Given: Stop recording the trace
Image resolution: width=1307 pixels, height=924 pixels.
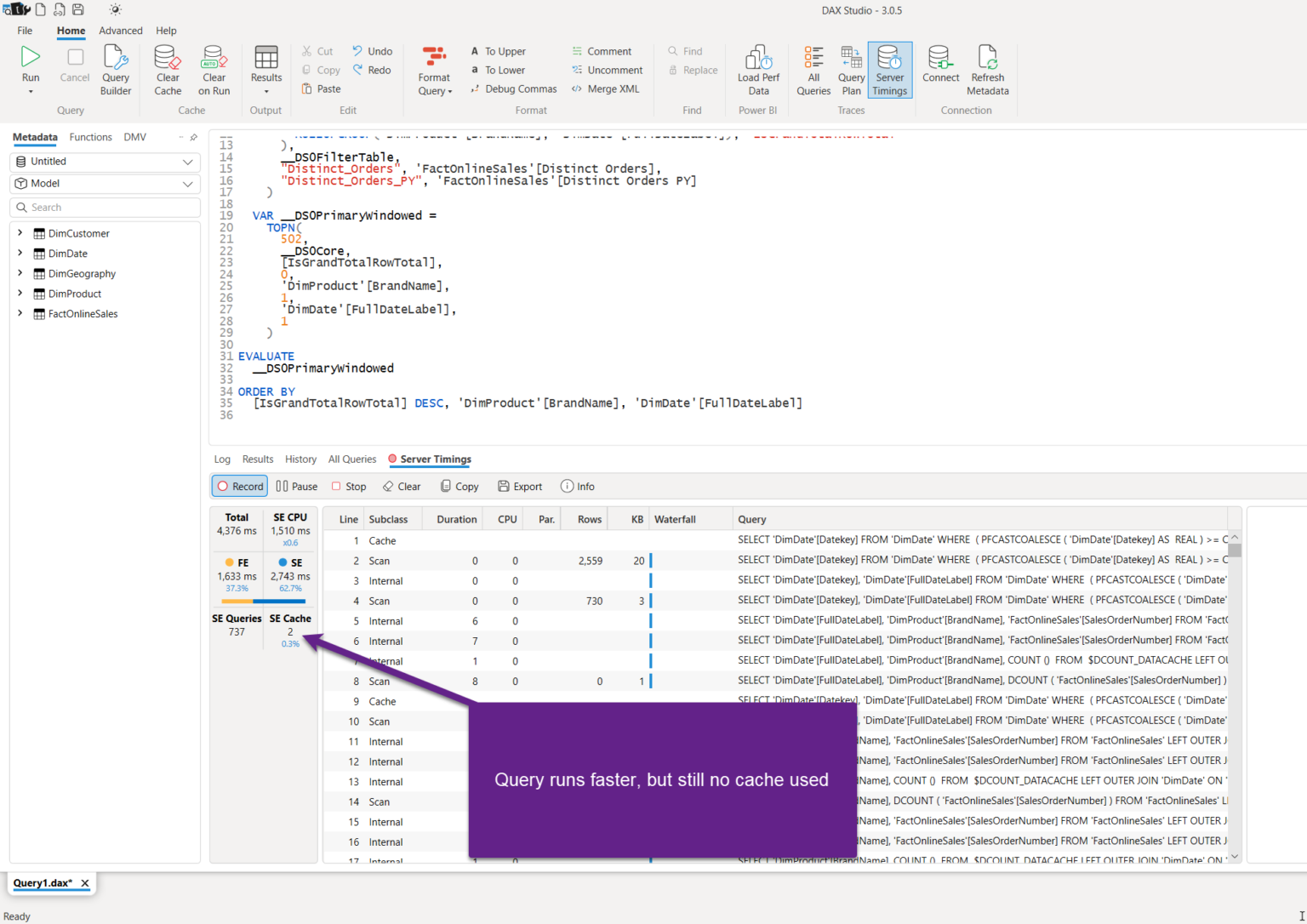Looking at the screenshot, I should coord(349,486).
